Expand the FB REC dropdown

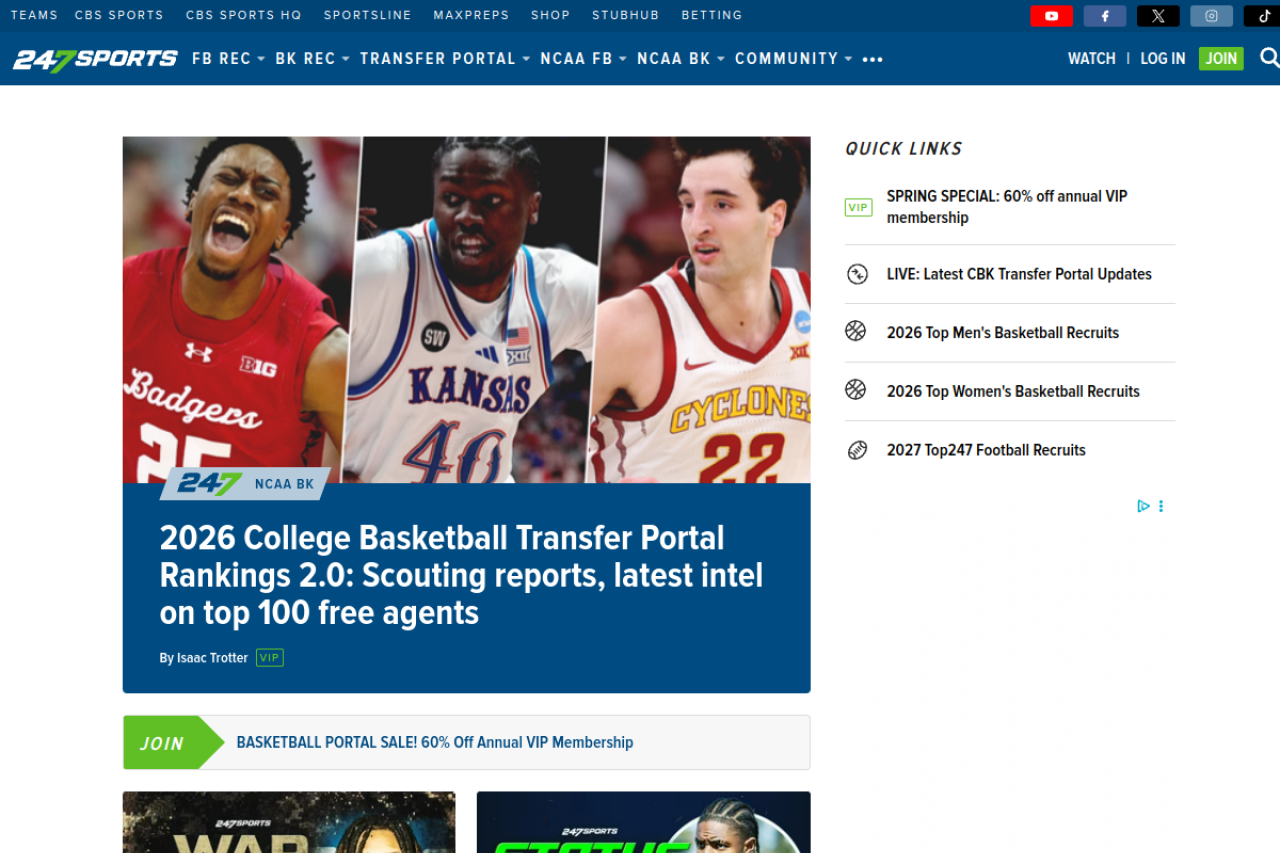point(228,59)
